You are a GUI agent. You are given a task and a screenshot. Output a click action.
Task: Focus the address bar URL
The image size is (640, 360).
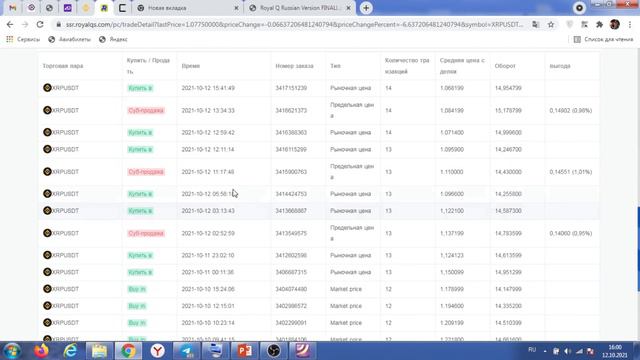pyautogui.click(x=294, y=24)
